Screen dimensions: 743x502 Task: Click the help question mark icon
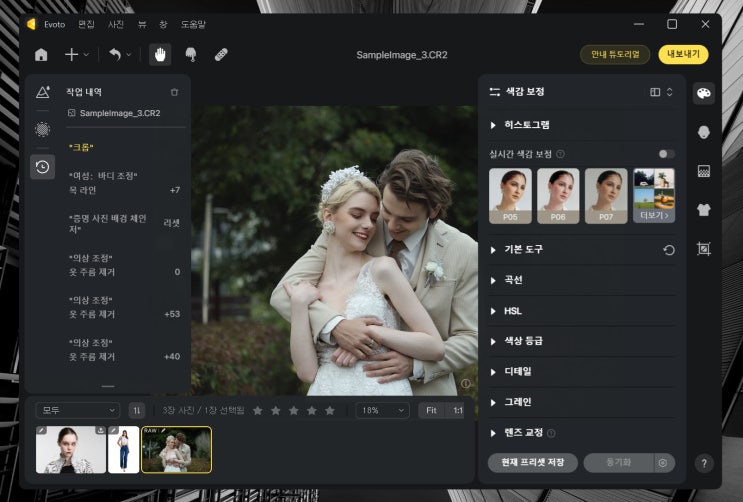[704, 463]
